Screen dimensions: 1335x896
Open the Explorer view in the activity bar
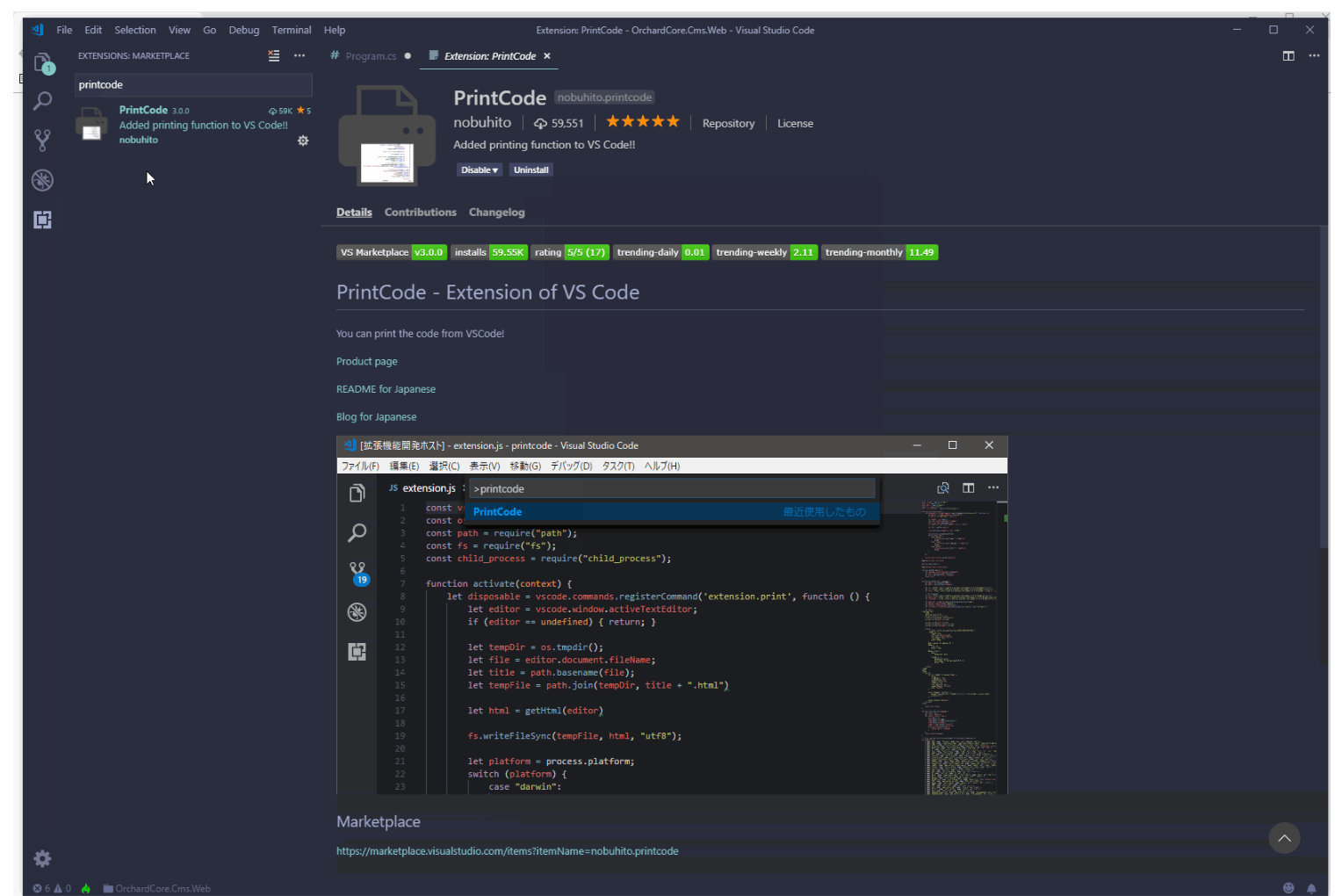coord(42,61)
